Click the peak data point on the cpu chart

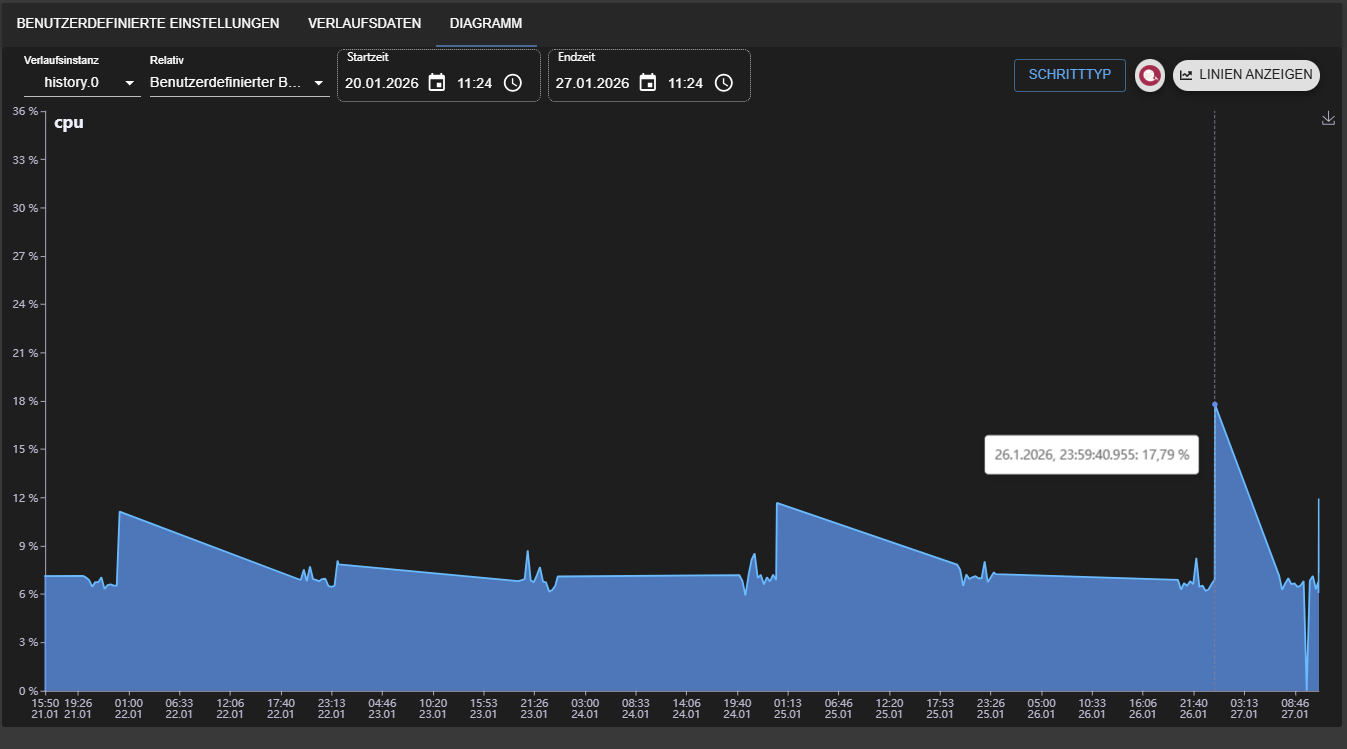coord(1214,404)
